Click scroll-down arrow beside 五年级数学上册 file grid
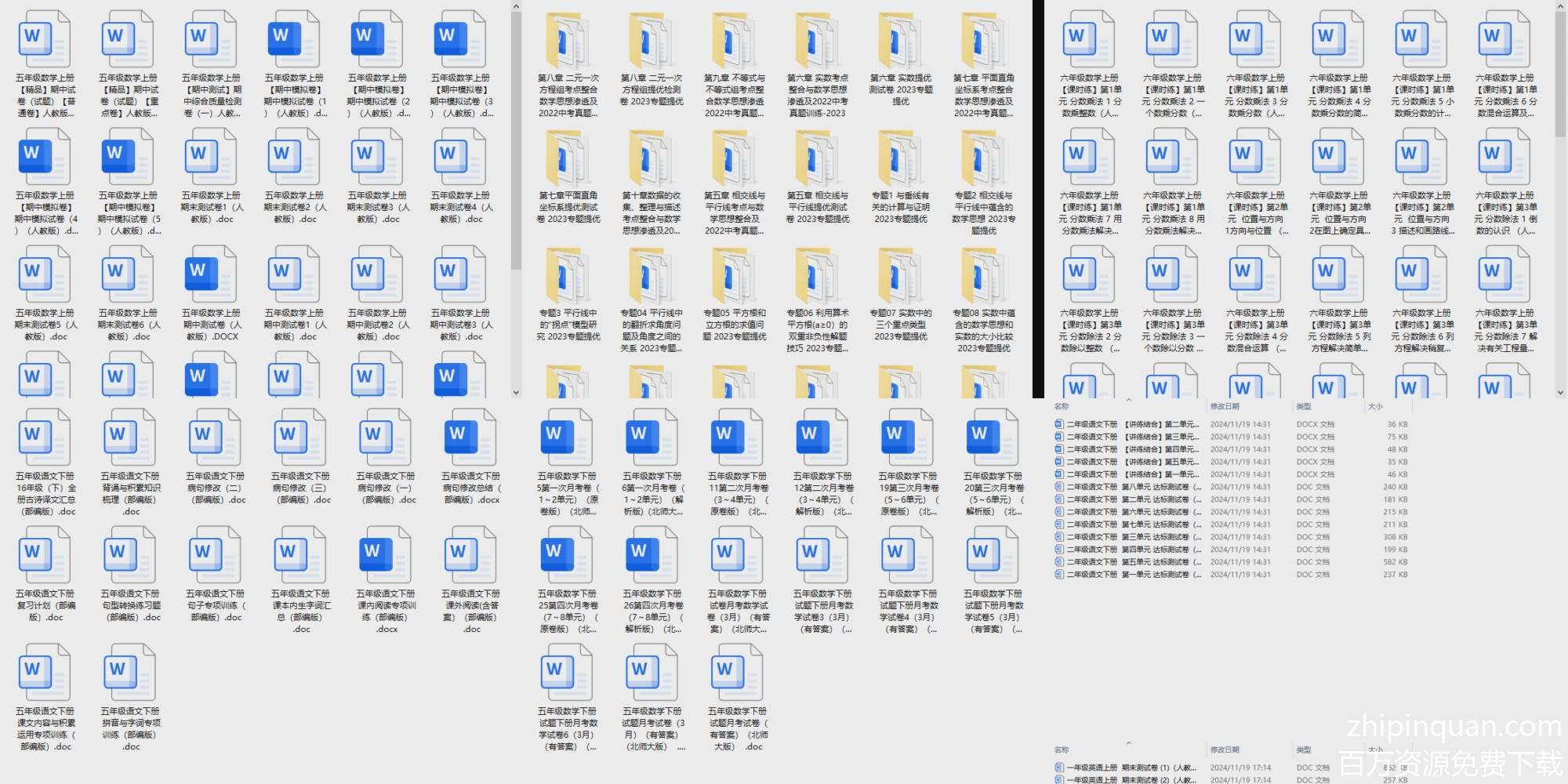Viewport: 1568px width, 784px height. click(x=516, y=392)
